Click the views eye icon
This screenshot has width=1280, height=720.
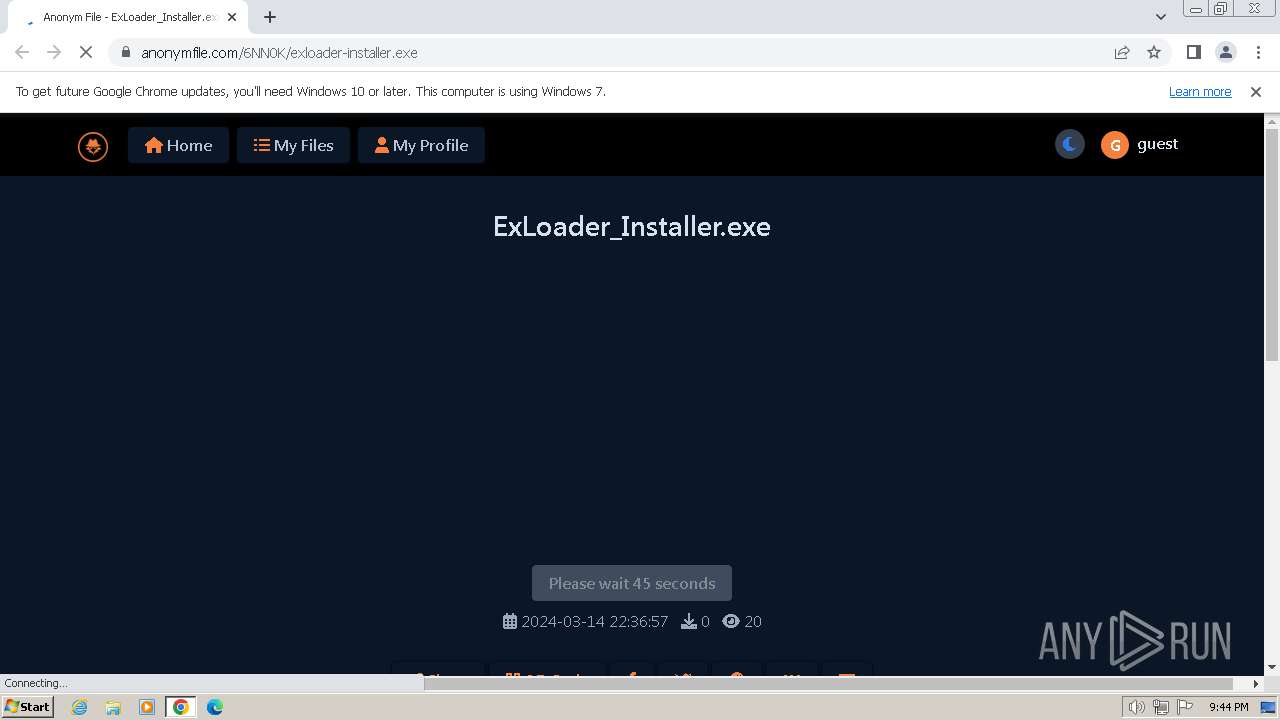click(x=731, y=621)
